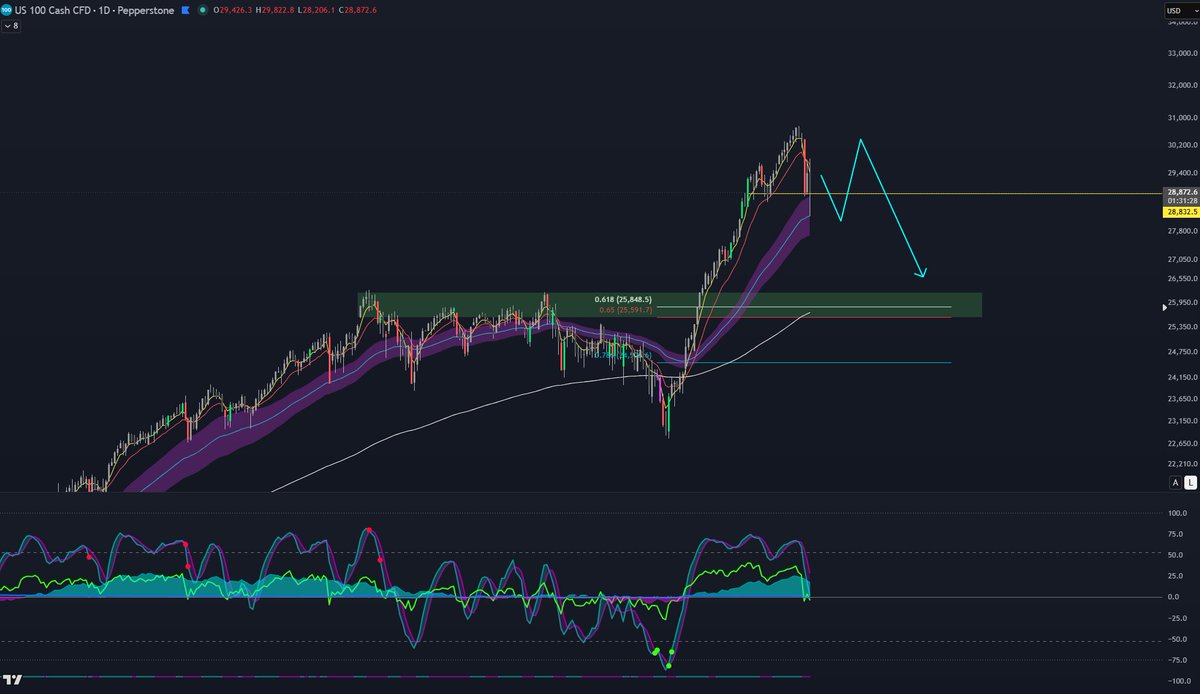Click the oscillator axis label 100.0
The height and width of the screenshot is (694, 1200).
(1177, 513)
